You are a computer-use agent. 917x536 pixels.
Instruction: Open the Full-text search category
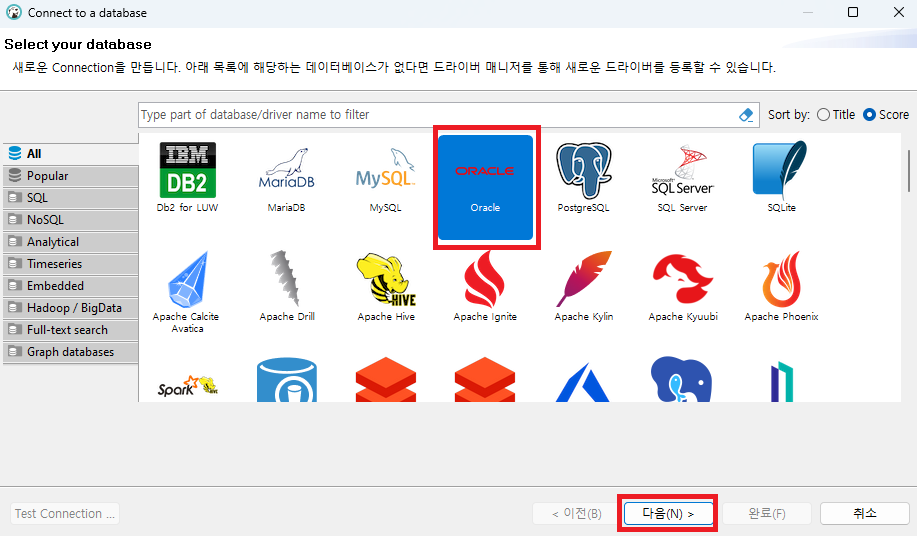(x=71, y=330)
